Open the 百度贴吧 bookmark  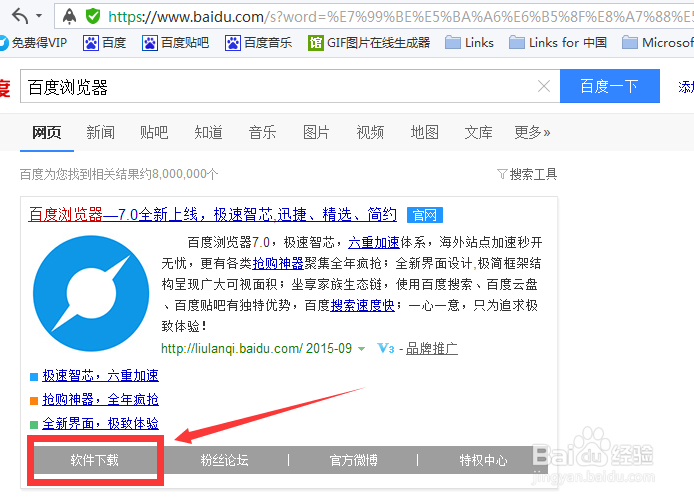(x=175, y=43)
